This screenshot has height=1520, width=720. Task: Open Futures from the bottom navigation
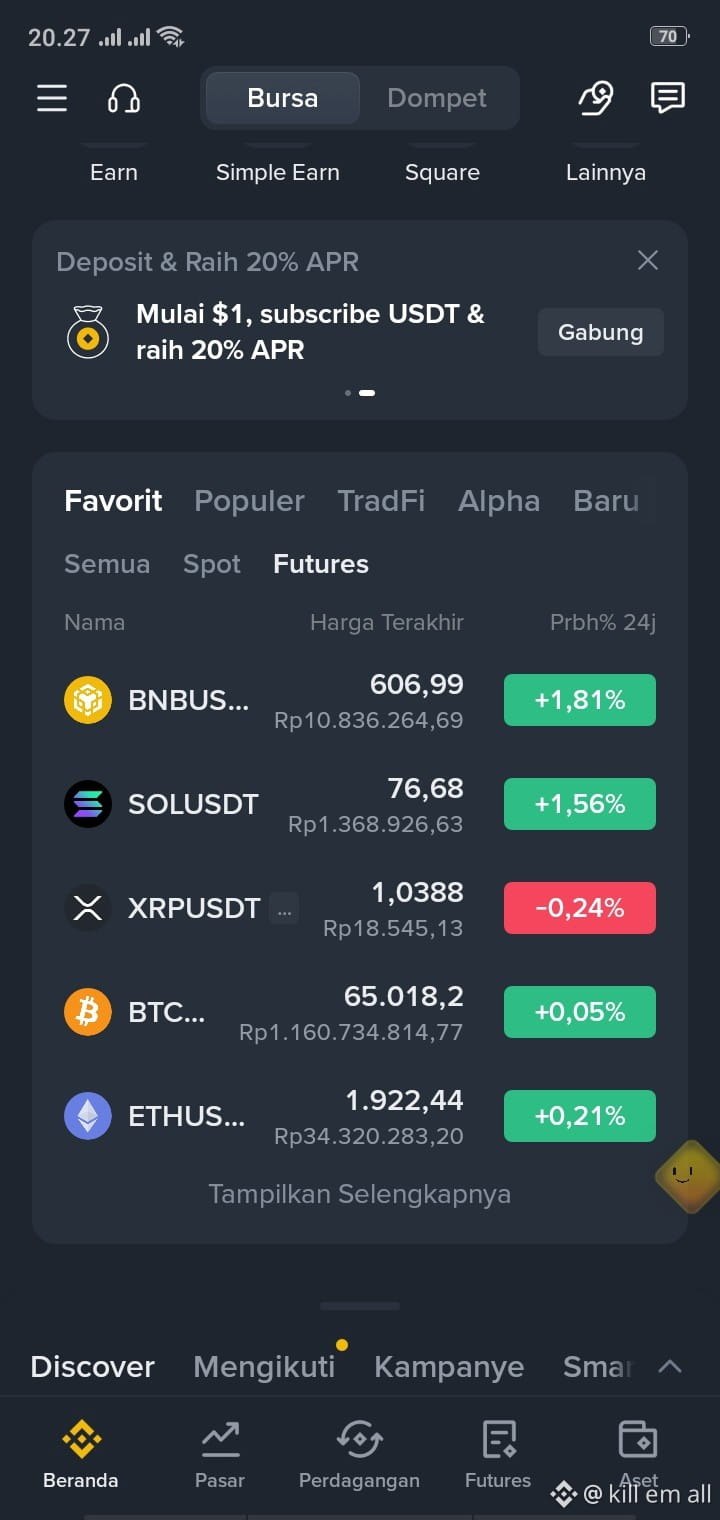[498, 1454]
